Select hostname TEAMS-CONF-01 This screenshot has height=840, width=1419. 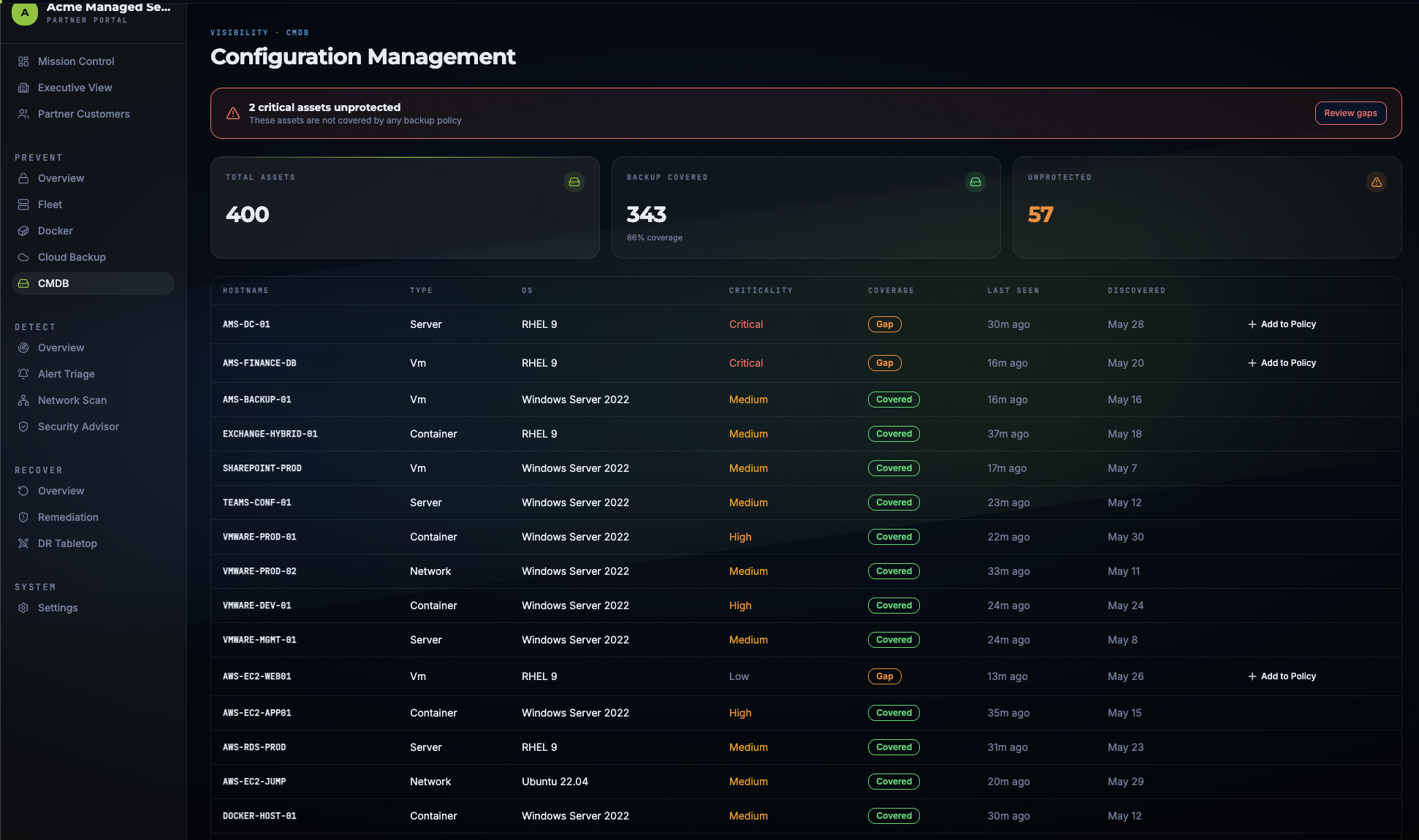click(257, 503)
